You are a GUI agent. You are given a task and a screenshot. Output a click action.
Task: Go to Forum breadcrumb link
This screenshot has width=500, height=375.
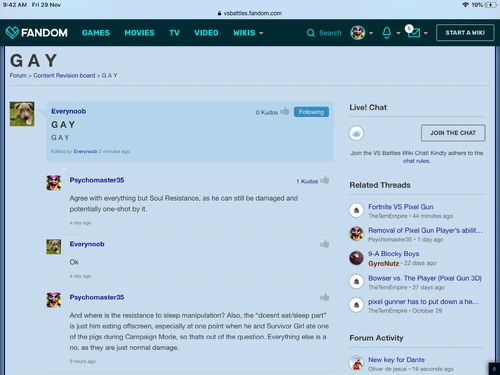point(18,76)
